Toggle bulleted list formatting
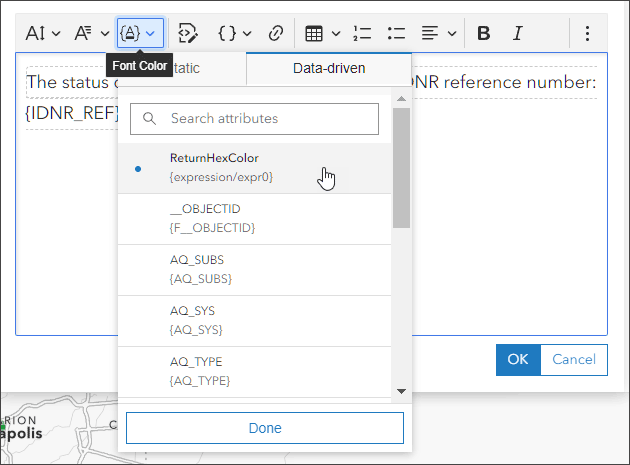 [395, 33]
